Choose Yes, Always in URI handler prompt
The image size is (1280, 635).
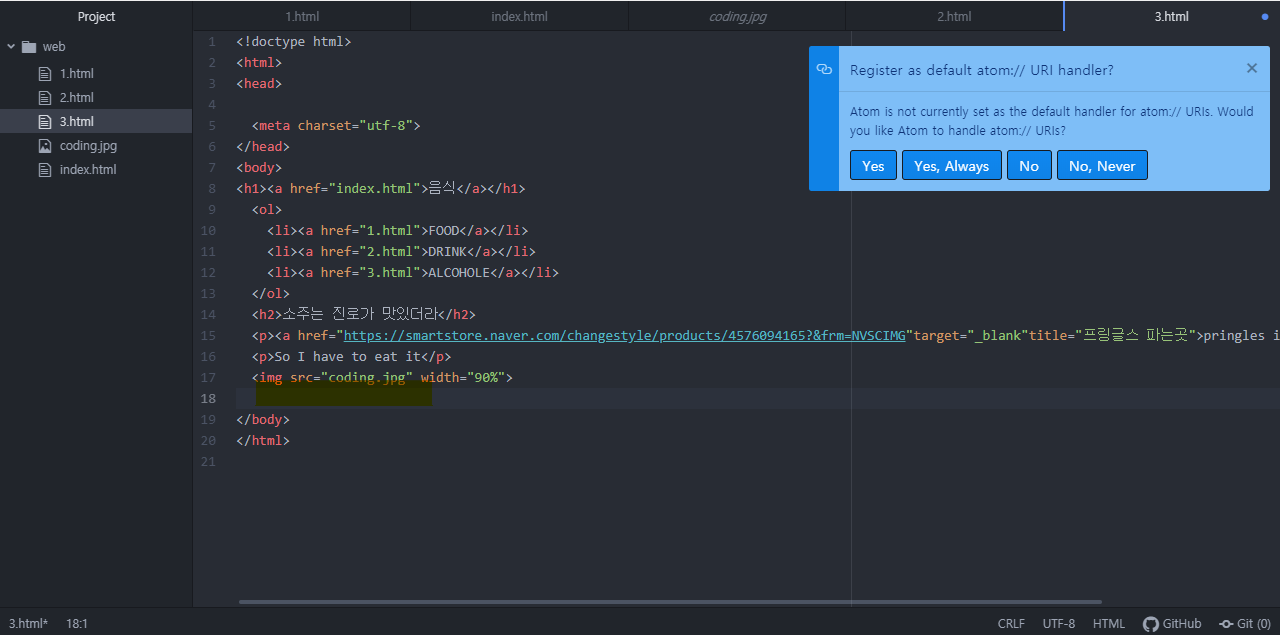tap(951, 166)
